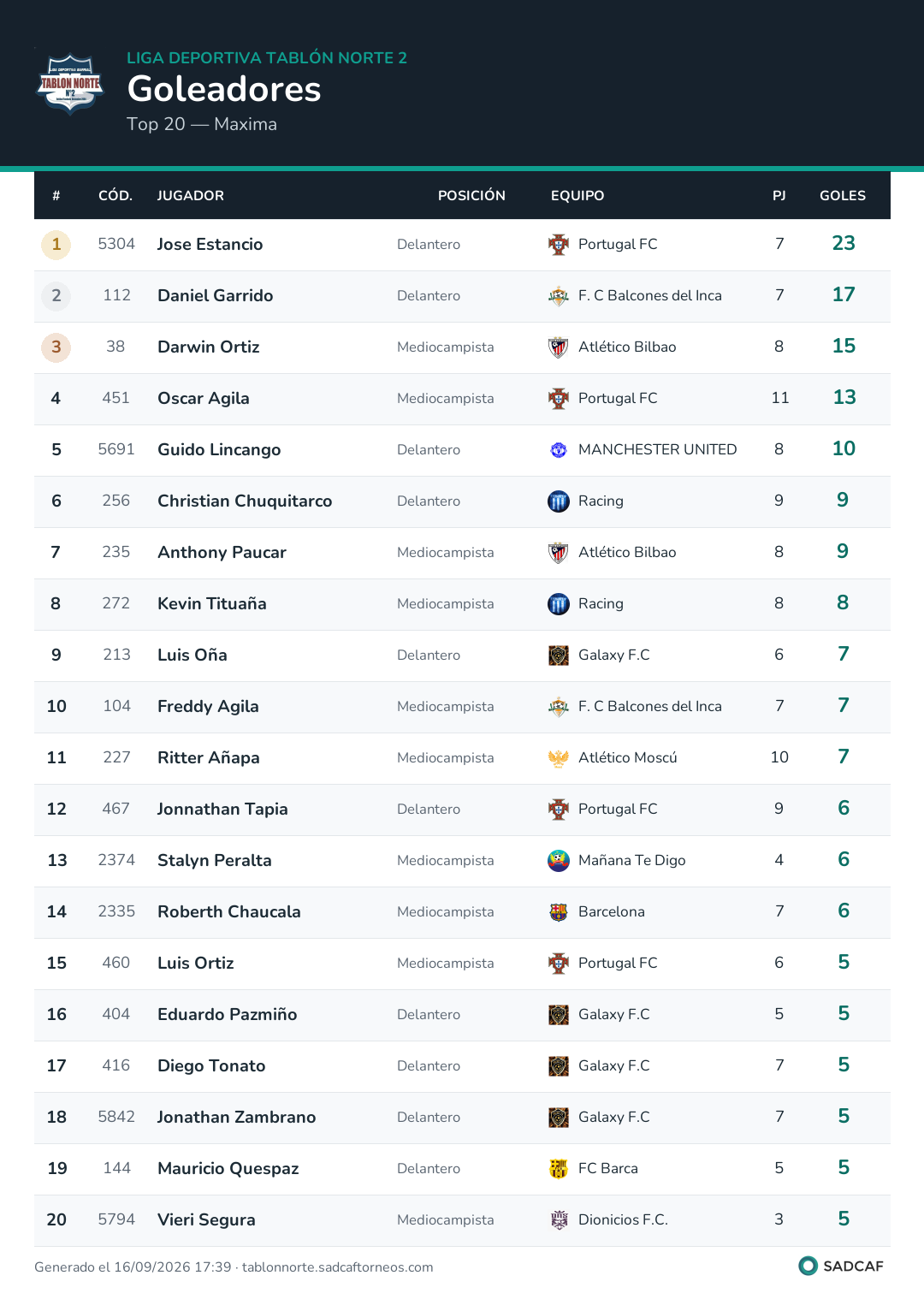The image size is (924, 1311).
Task: Click the Barcelona crest in Roberth Chaucala row
Action: click(559, 912)
